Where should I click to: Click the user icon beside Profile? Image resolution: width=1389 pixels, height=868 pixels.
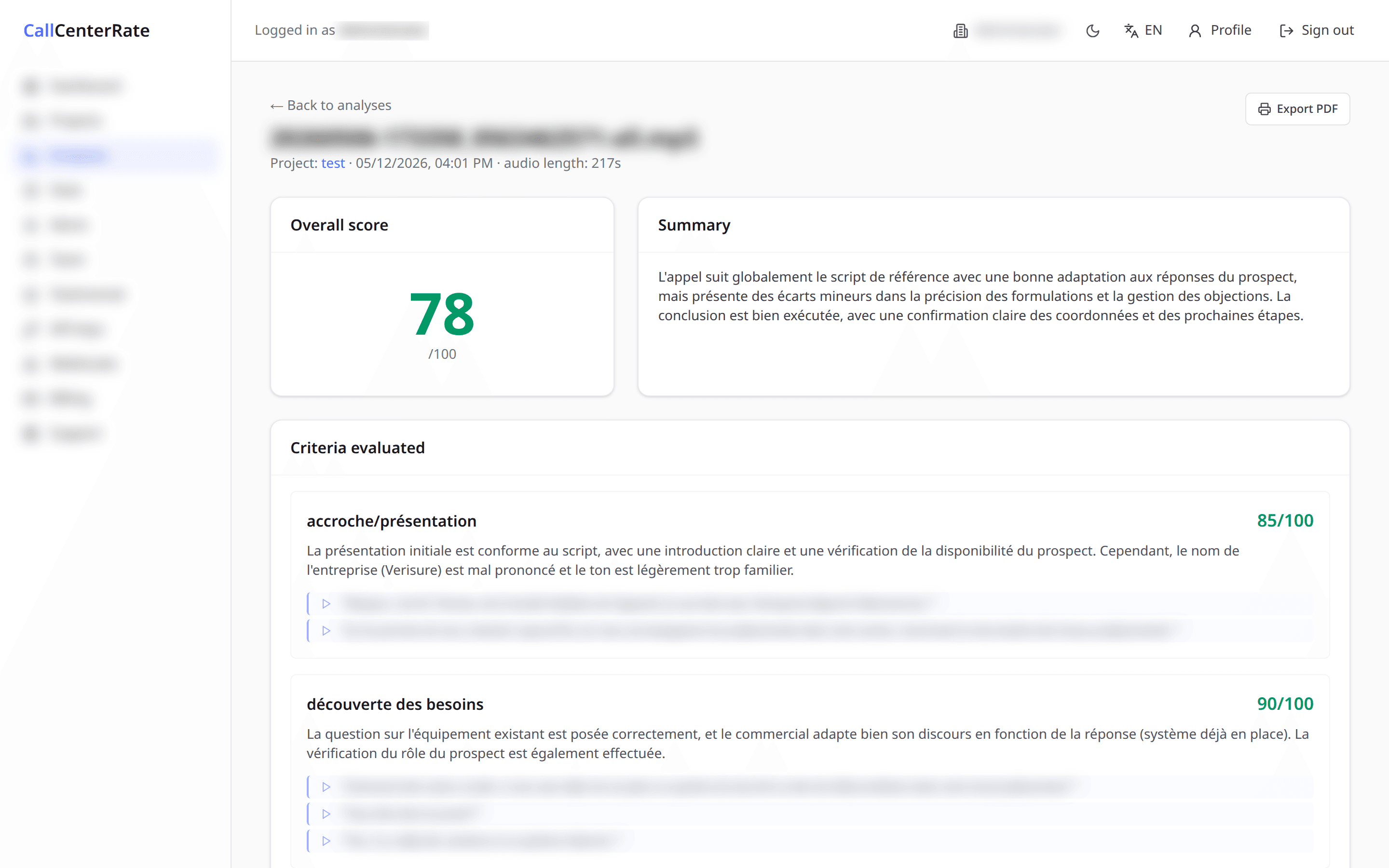click(x=1195, y=31)
